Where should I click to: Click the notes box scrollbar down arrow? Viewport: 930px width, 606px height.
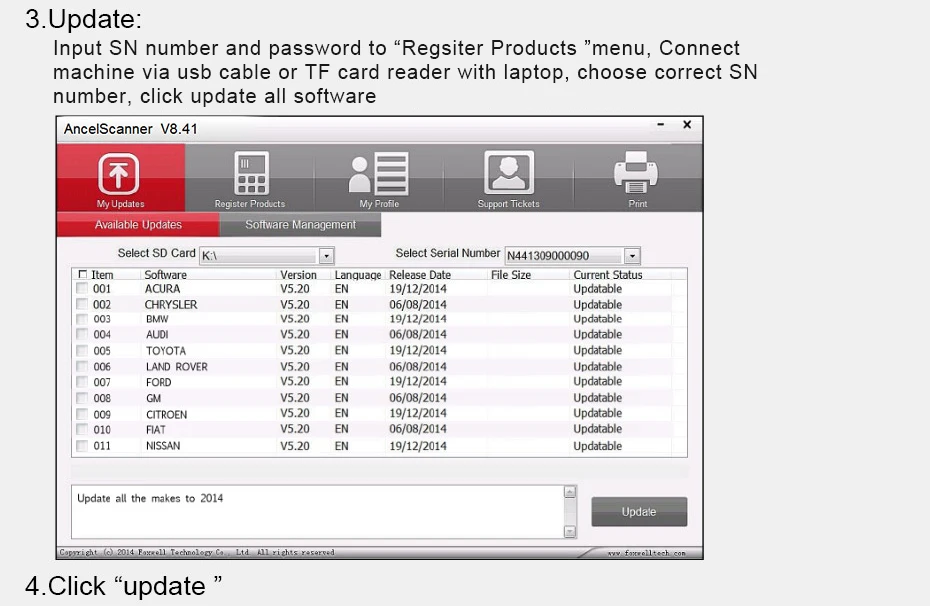click(570, 531)
